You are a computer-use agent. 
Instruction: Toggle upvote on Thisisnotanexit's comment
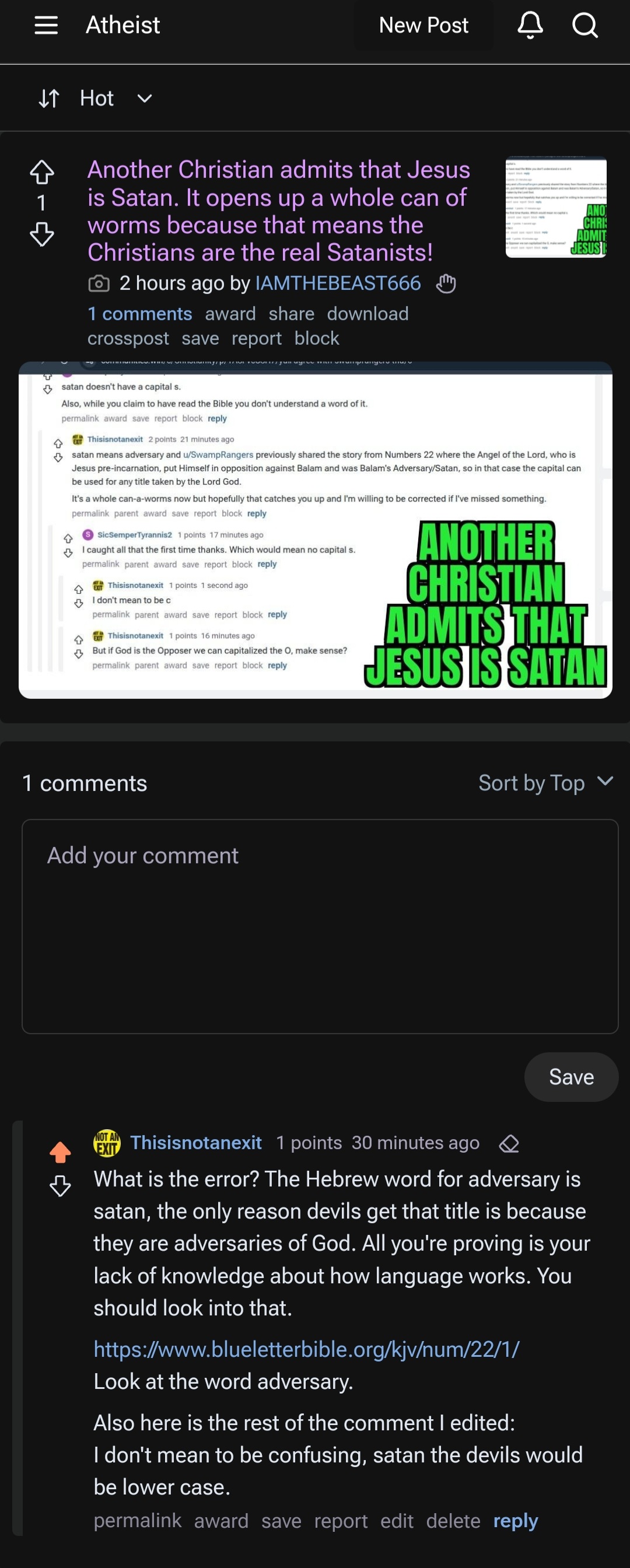click(x=60, y=1151)
